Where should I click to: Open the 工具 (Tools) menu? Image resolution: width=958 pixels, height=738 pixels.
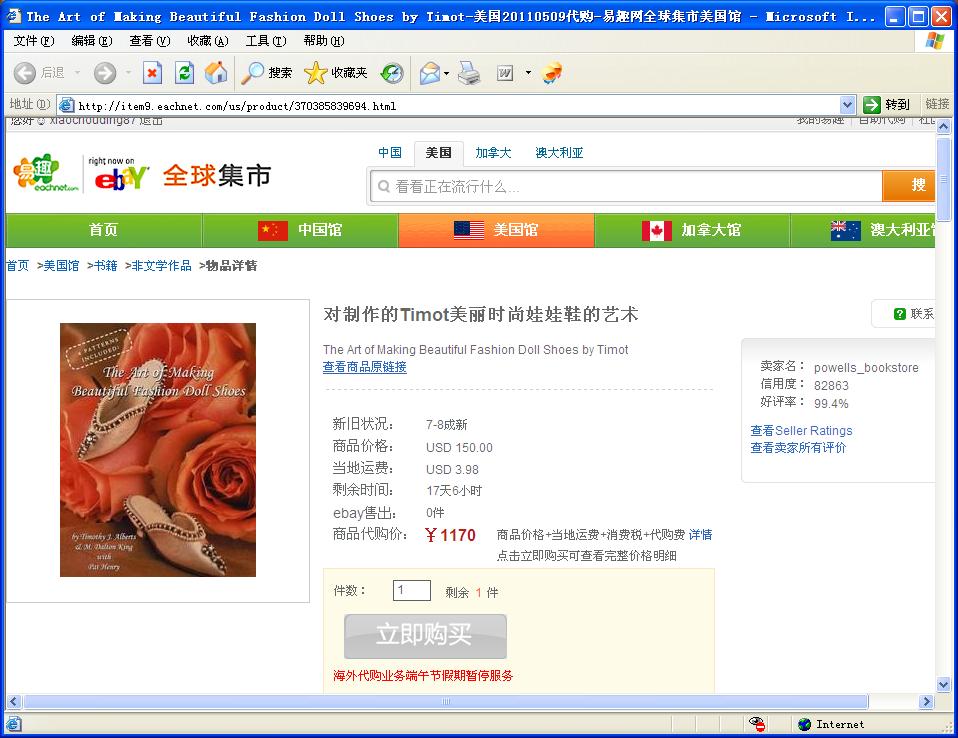(x=266, y=41)
